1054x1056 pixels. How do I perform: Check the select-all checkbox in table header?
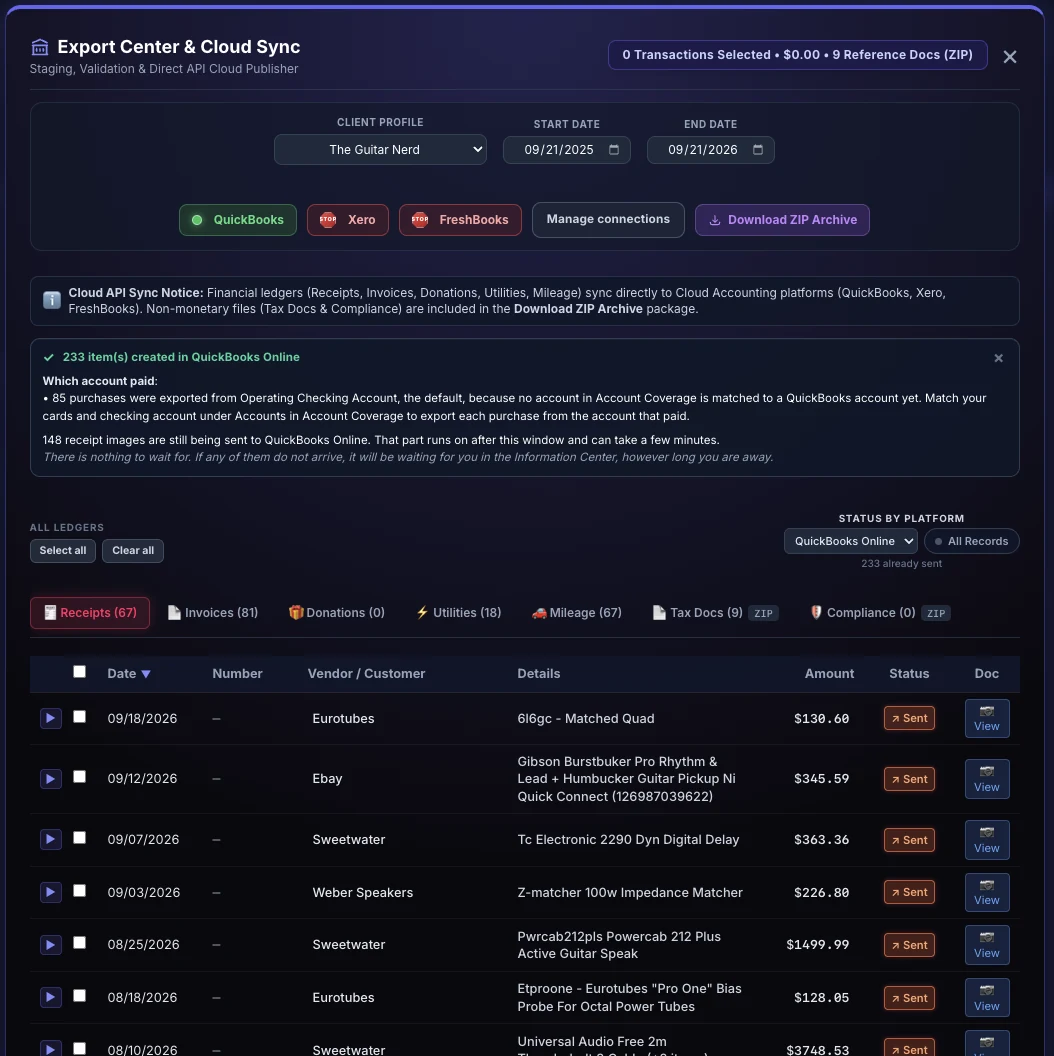coord(79,671)
